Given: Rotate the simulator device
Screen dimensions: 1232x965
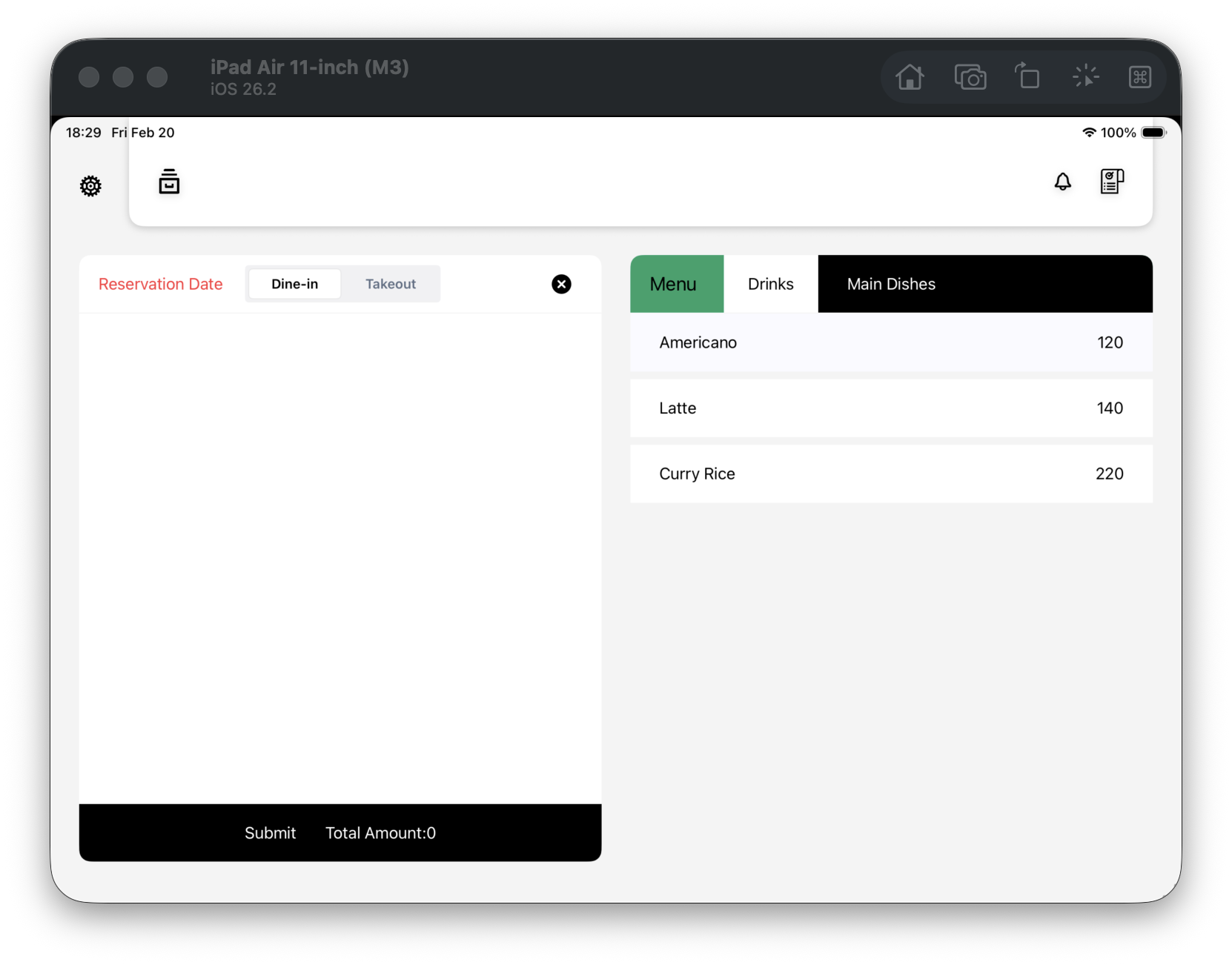Looking at the screenshot, I should [x=1027, y=77].
